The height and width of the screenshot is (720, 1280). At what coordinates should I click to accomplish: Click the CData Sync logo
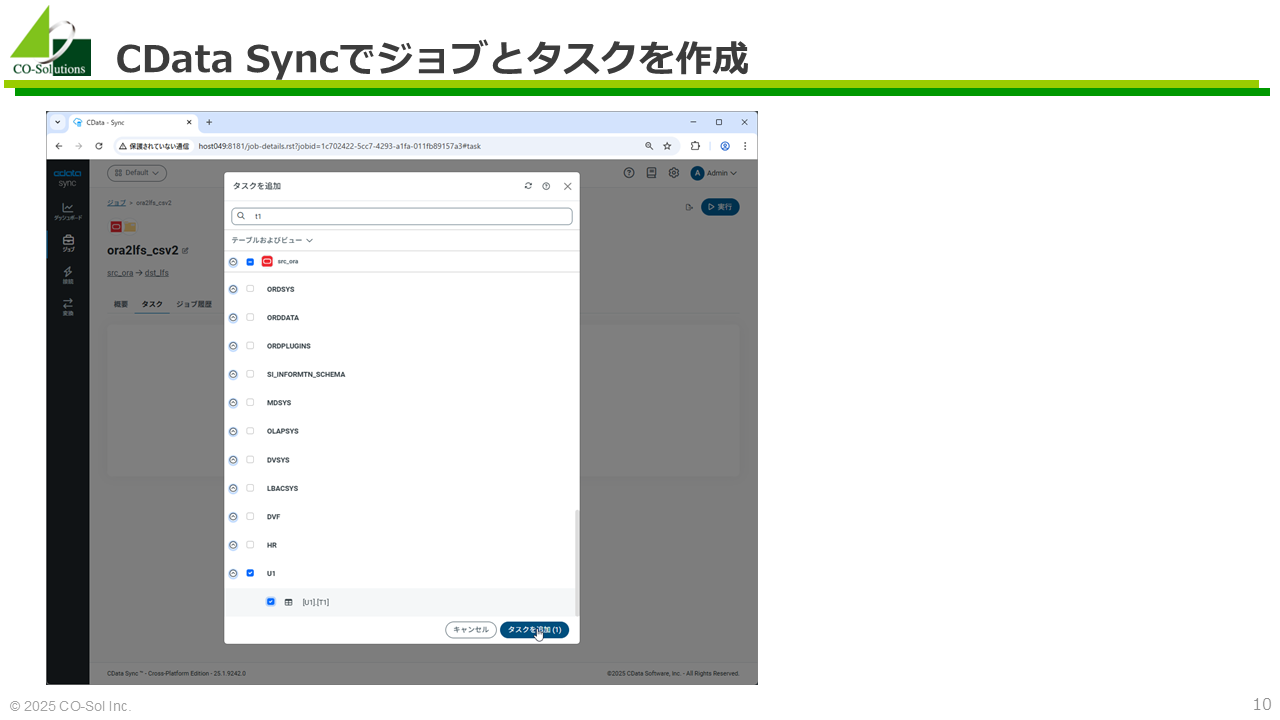[x=66, y=178]
